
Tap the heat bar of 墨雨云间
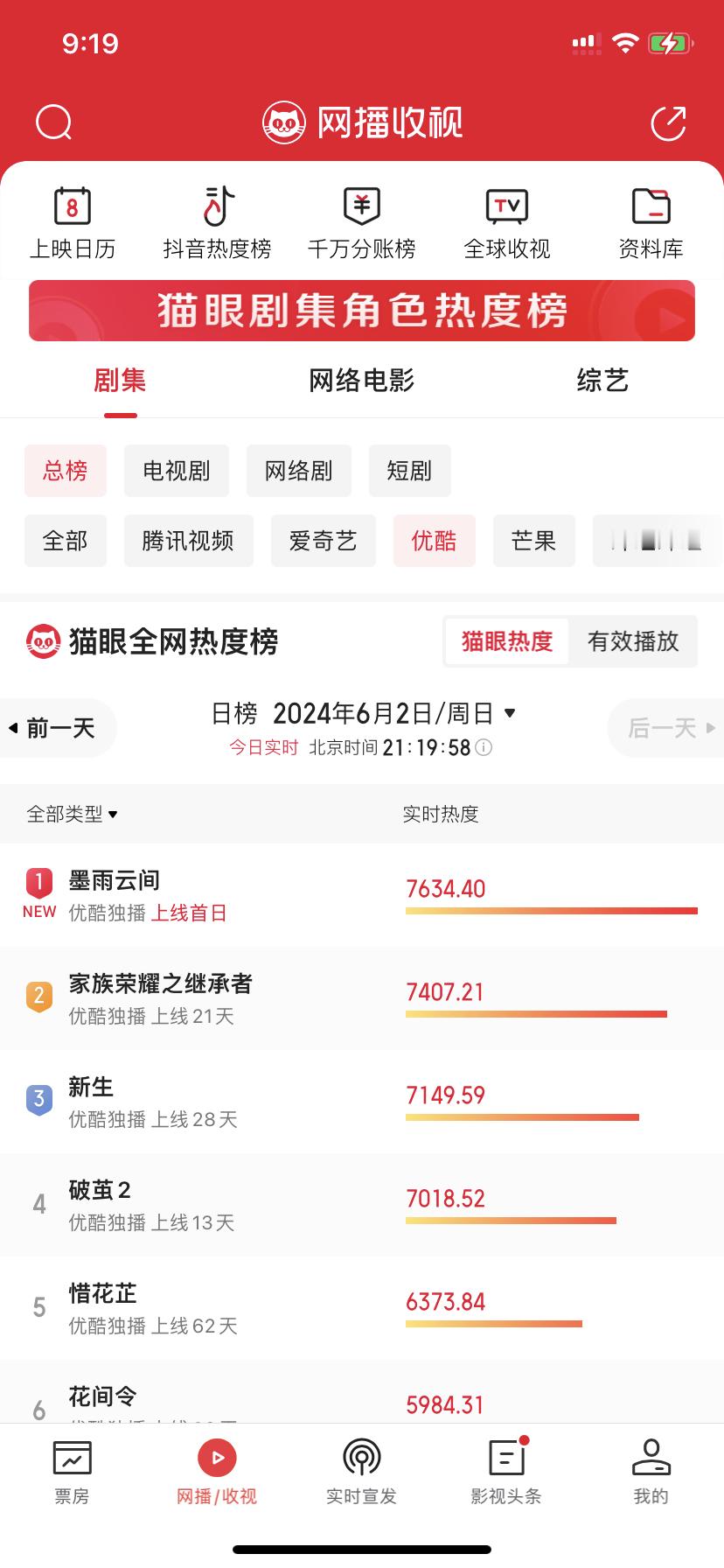[552, 911]
